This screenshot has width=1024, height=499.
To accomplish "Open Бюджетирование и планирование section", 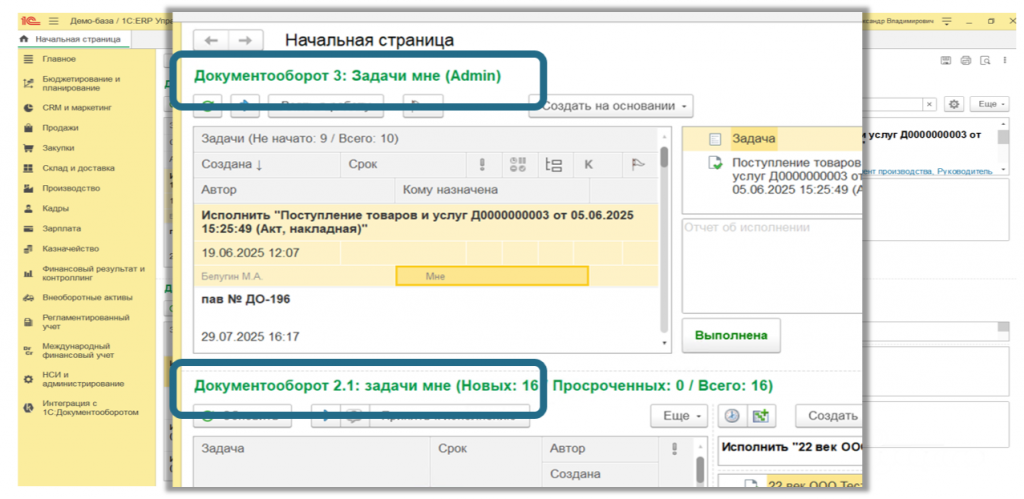I will [81, 84].
